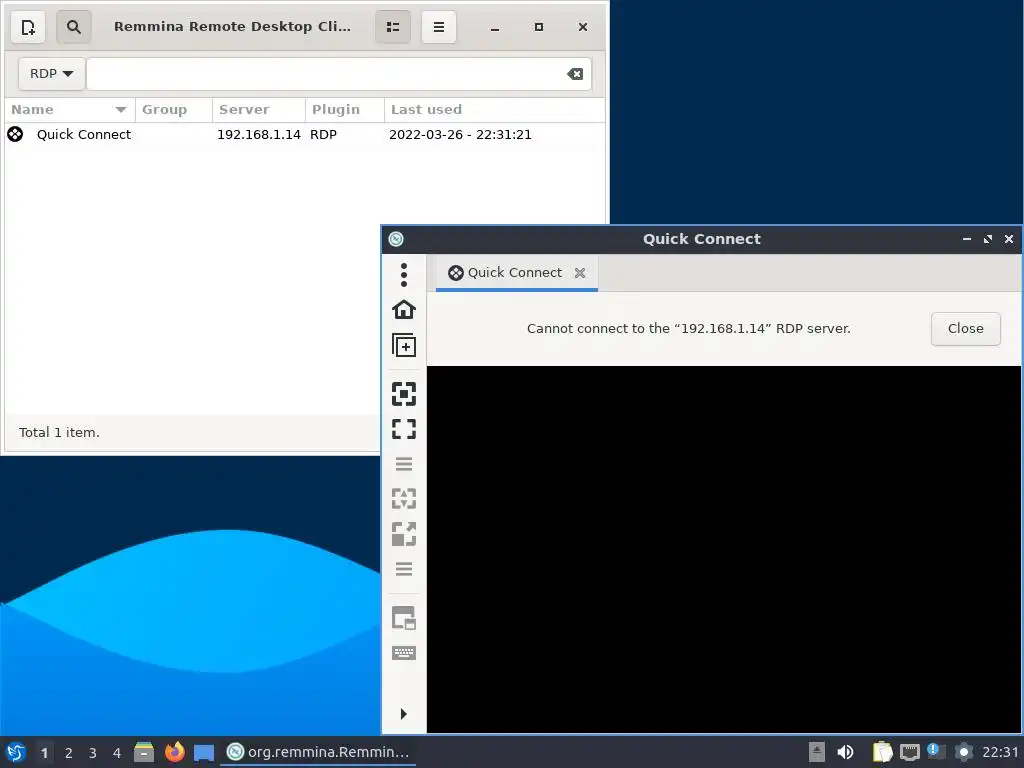The height and width of the screenshot is (768, 1024).
Task: Sort by the Plugin column header
Action: click(345, 110)
